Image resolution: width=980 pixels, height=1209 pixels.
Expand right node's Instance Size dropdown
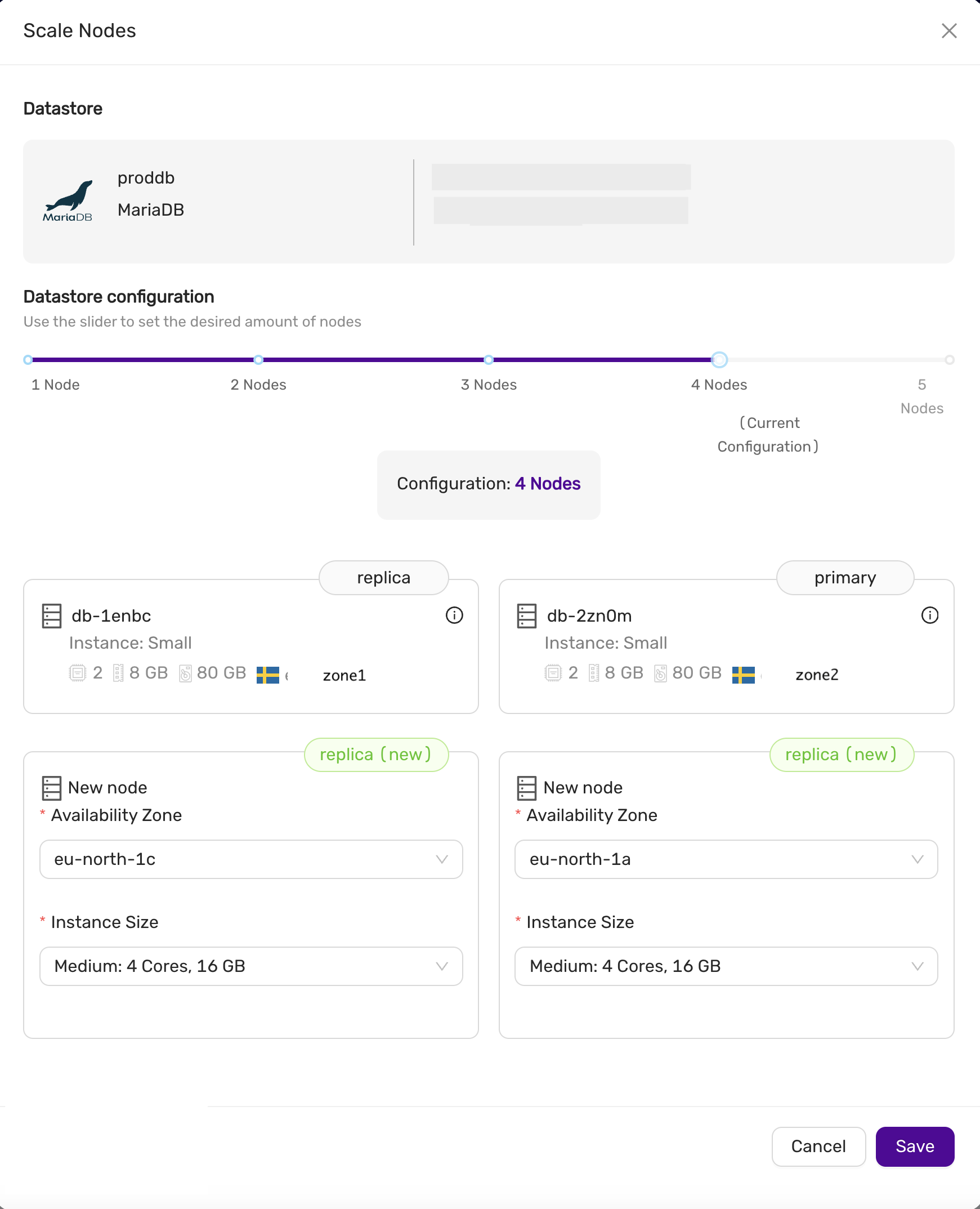tap(726, 966)
